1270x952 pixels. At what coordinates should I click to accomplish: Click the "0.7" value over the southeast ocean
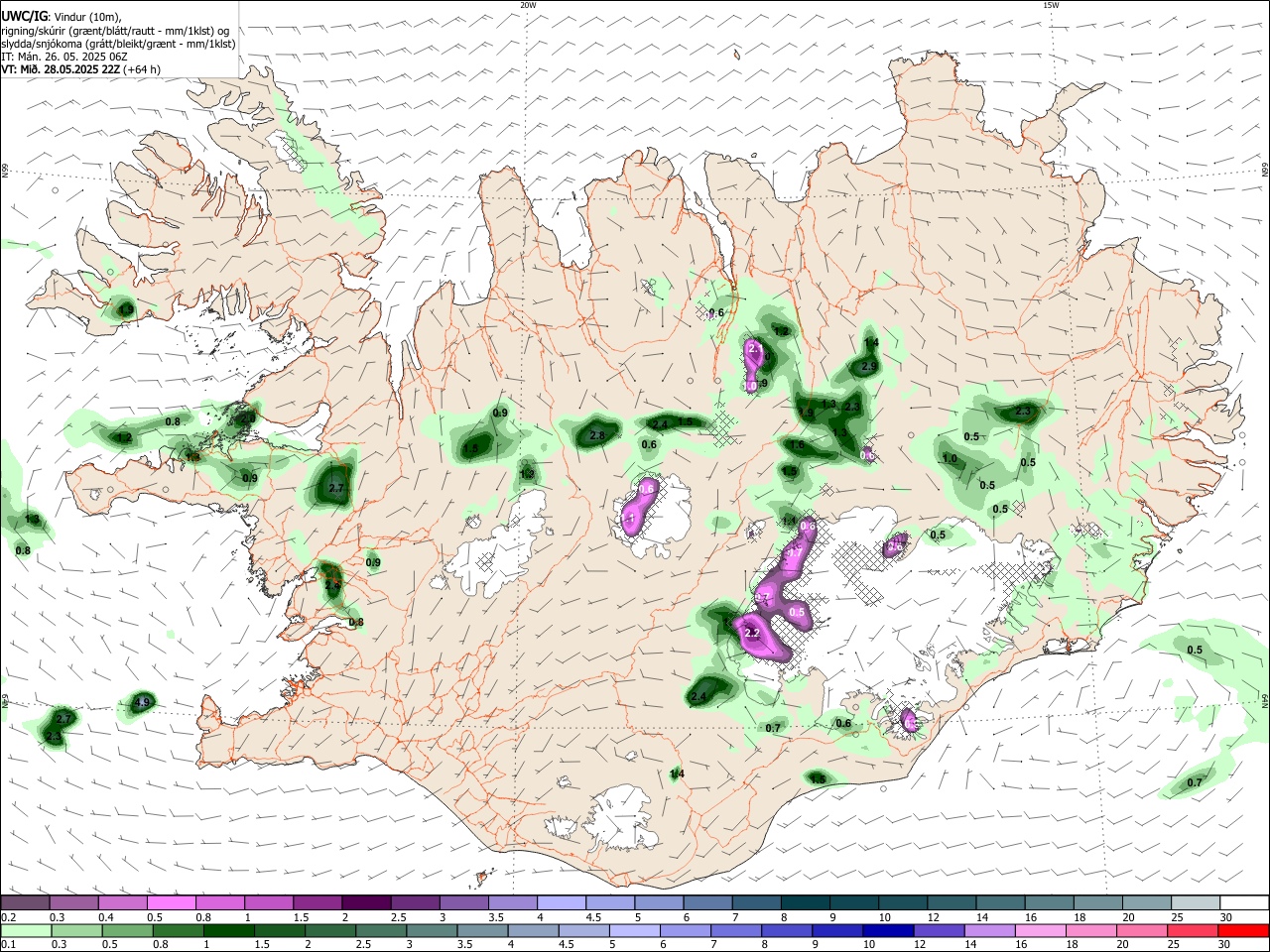(1195, 782)
